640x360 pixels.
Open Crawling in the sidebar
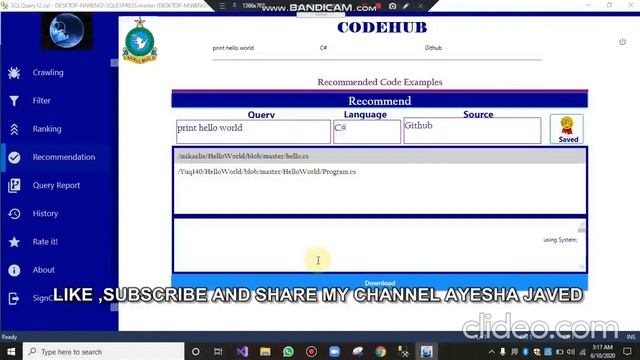[x=48, y=73]
